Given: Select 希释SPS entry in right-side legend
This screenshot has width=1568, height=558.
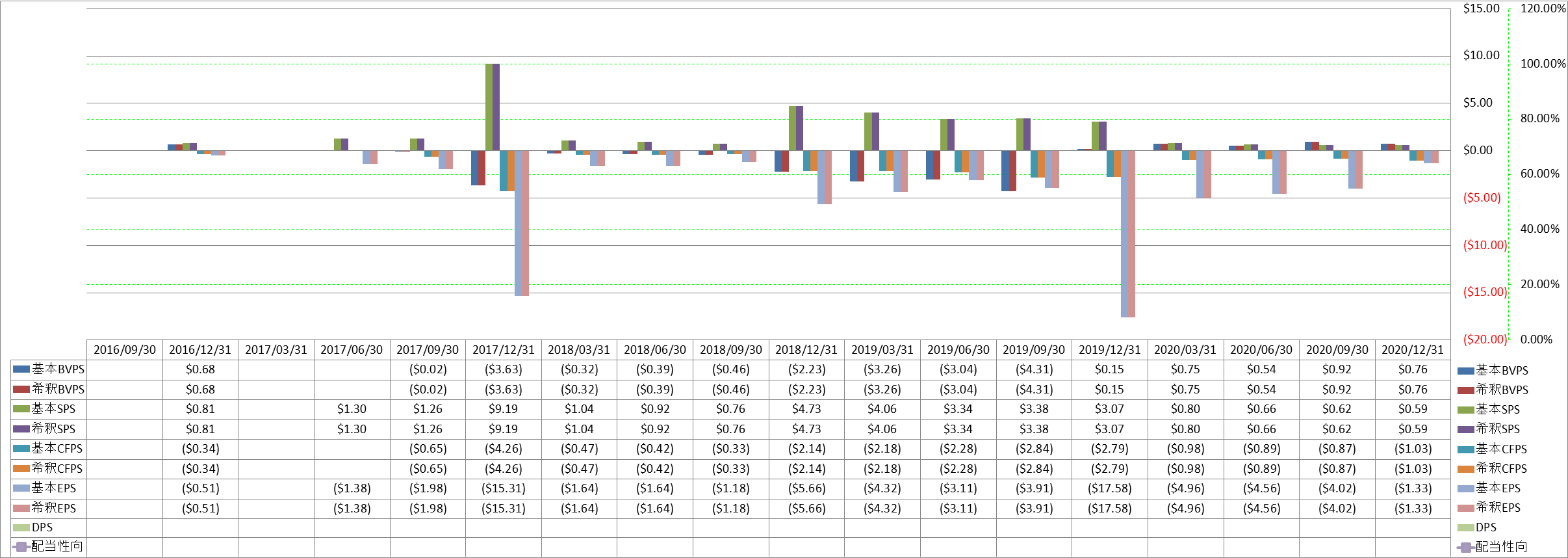Looking at the screenshot, I should pyautogui.click(x=1489, y=429).
